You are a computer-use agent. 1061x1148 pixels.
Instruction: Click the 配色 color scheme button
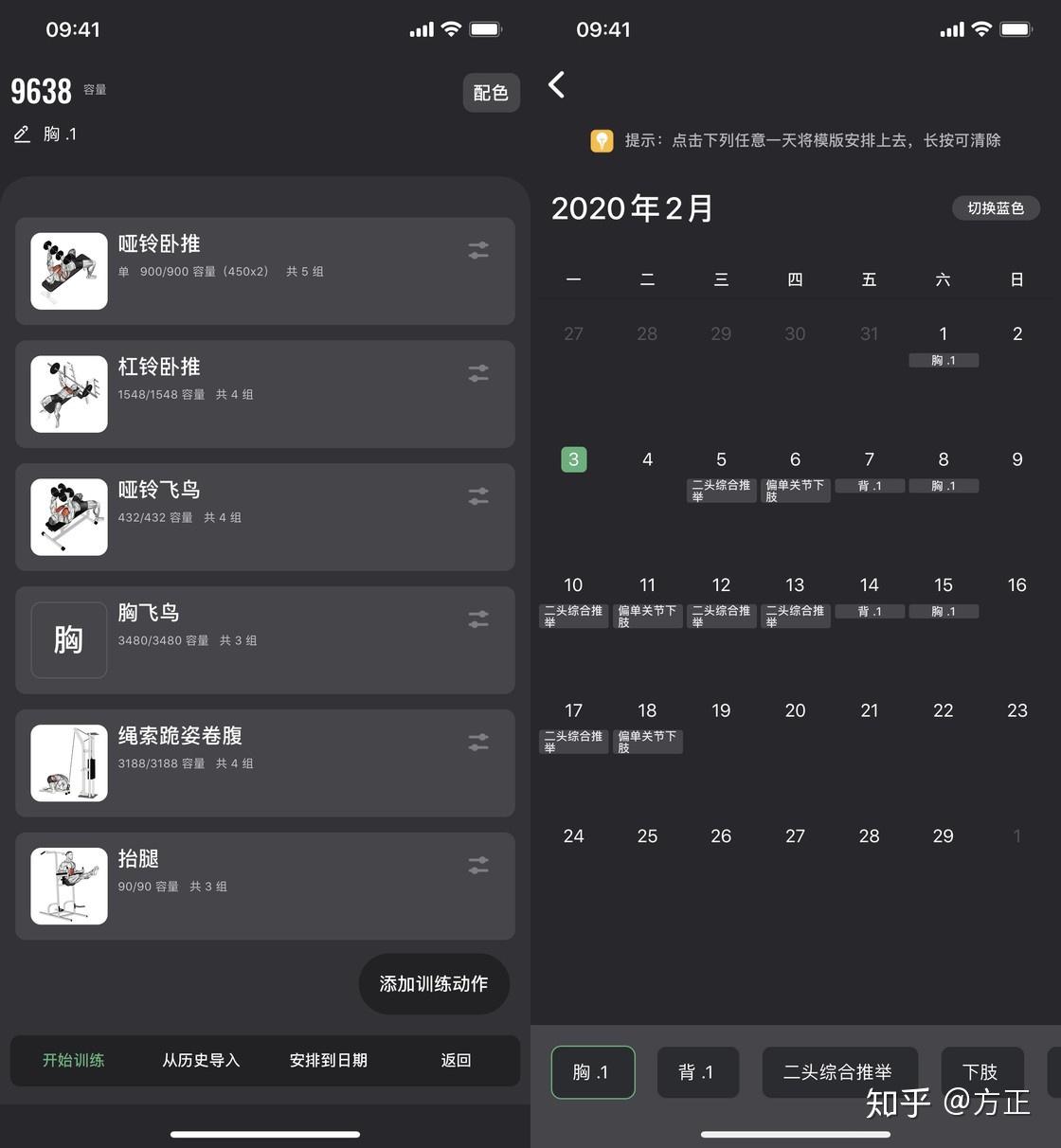click(x=491, y=93)
